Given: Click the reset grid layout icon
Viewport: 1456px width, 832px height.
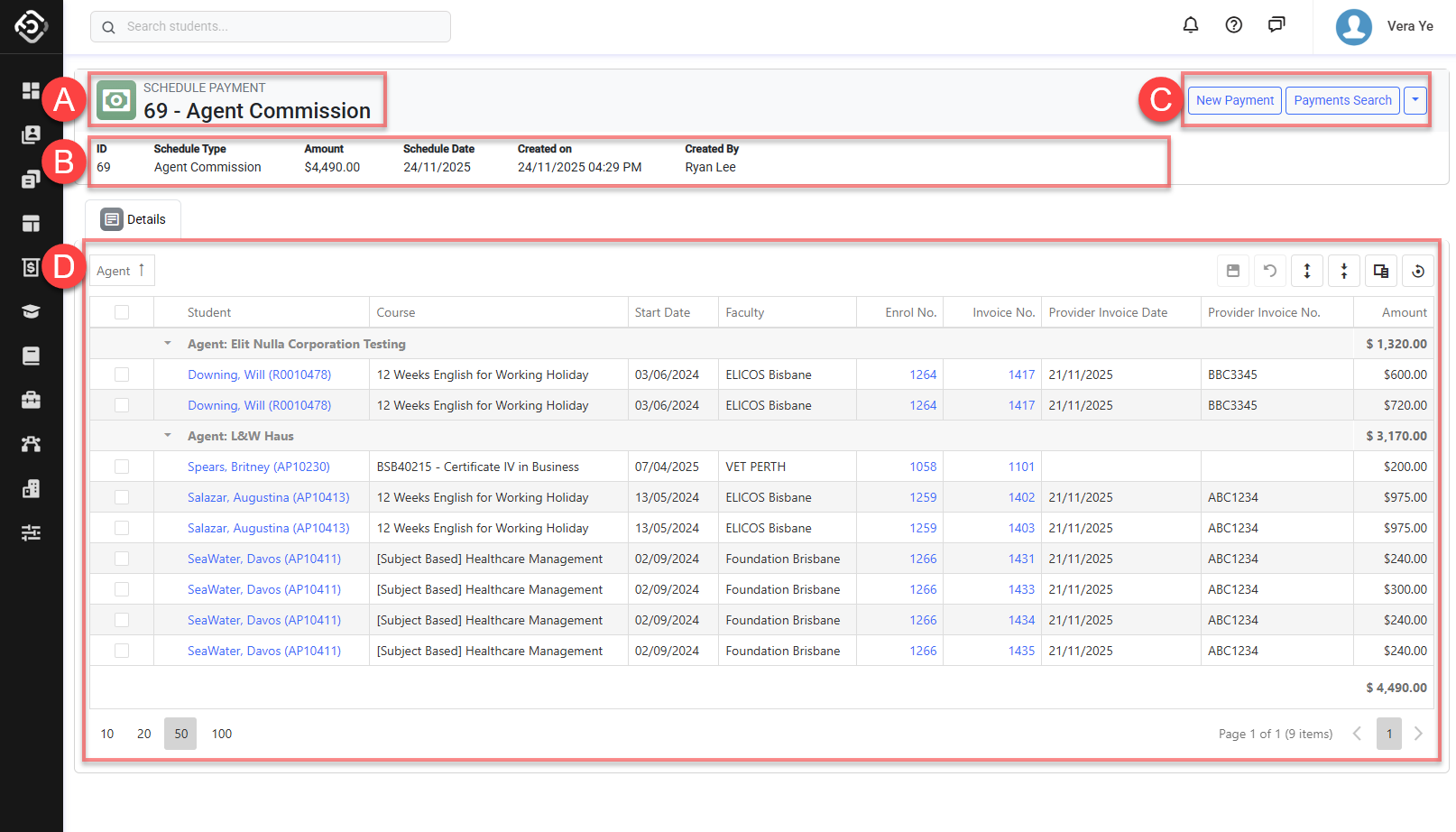Looking at the screenshot, I should (x=1417, y=271).
